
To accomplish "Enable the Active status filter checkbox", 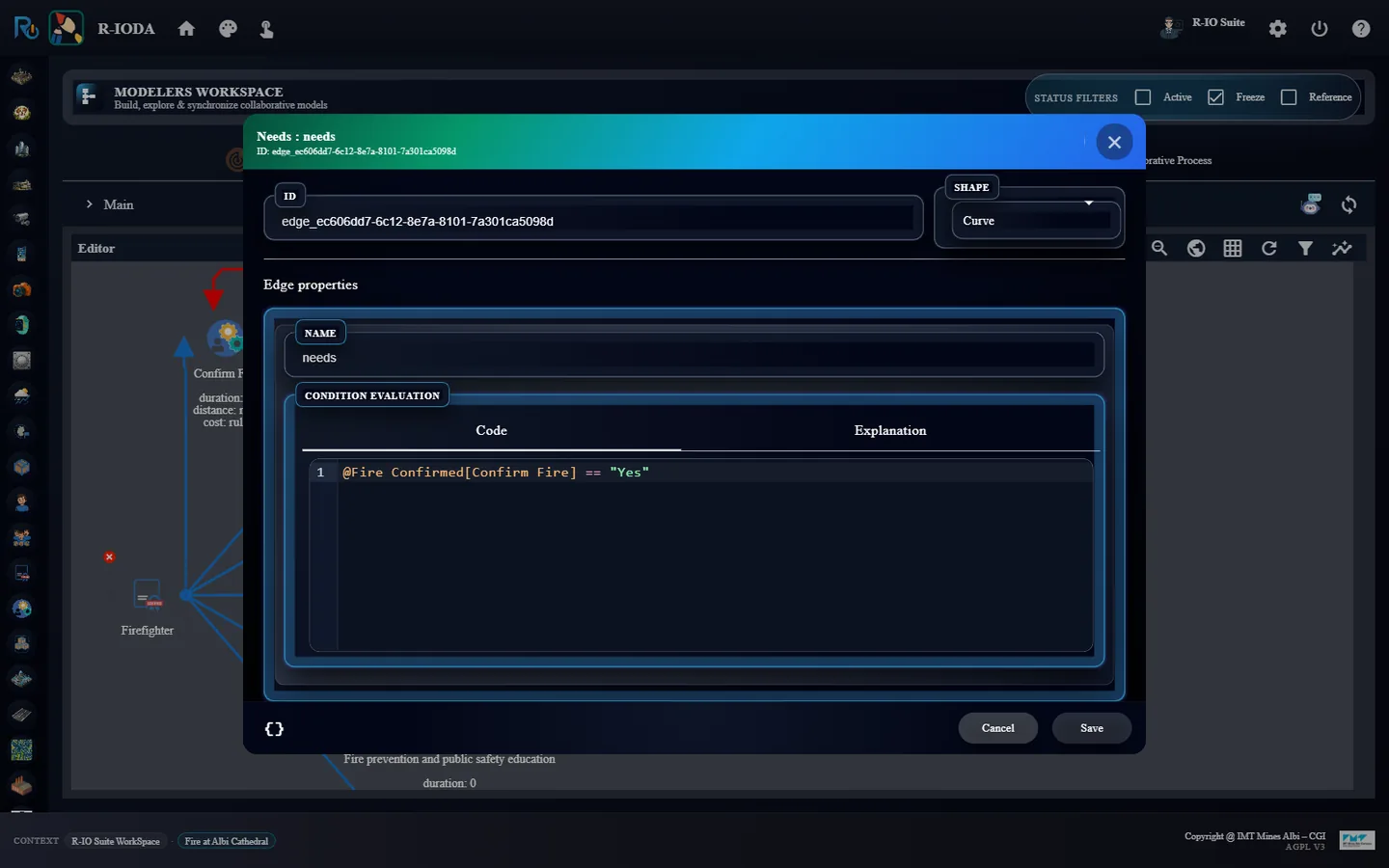I will click(1143, 97).
